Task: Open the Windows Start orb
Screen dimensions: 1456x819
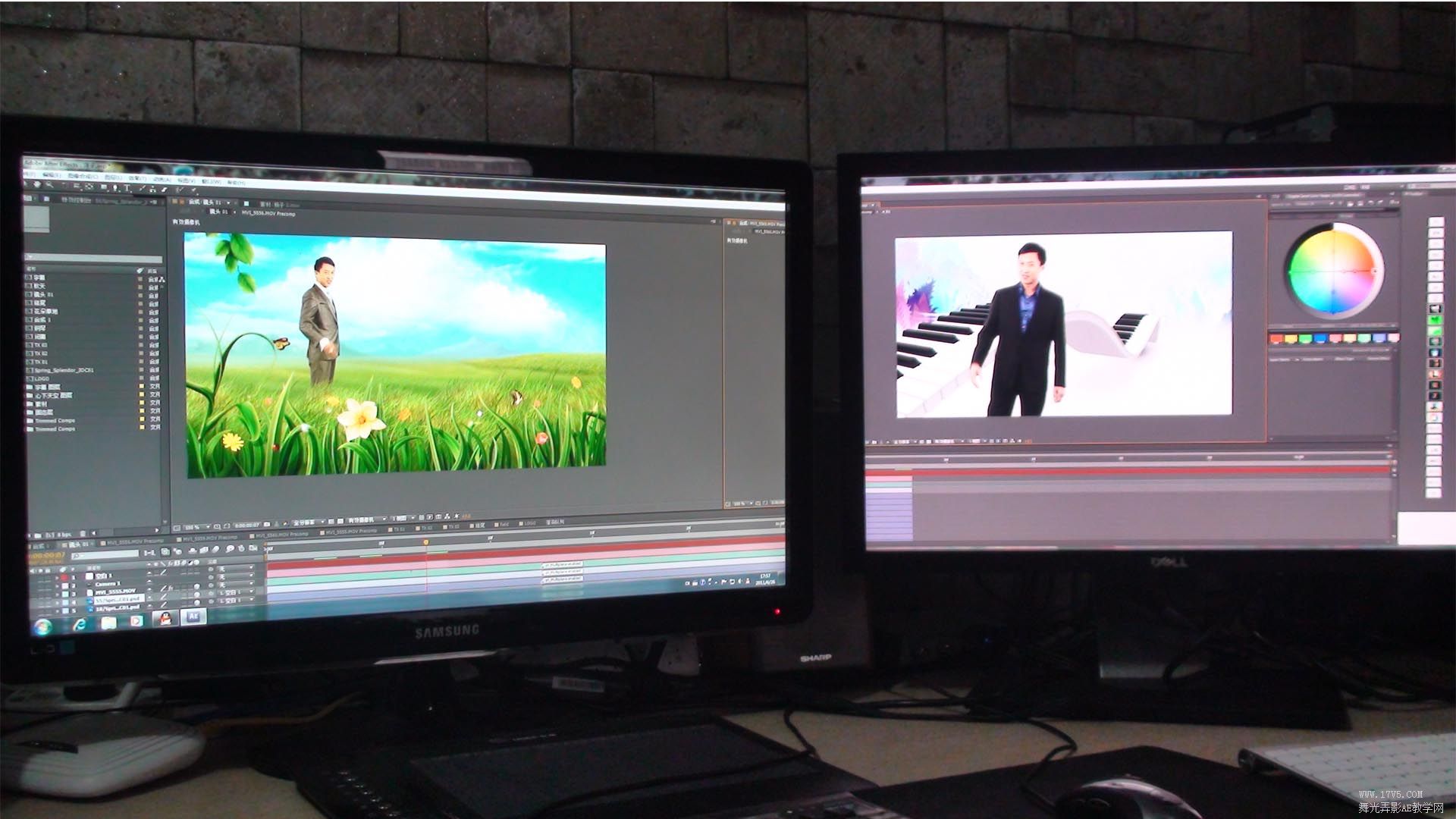Action: click(43, 626)
